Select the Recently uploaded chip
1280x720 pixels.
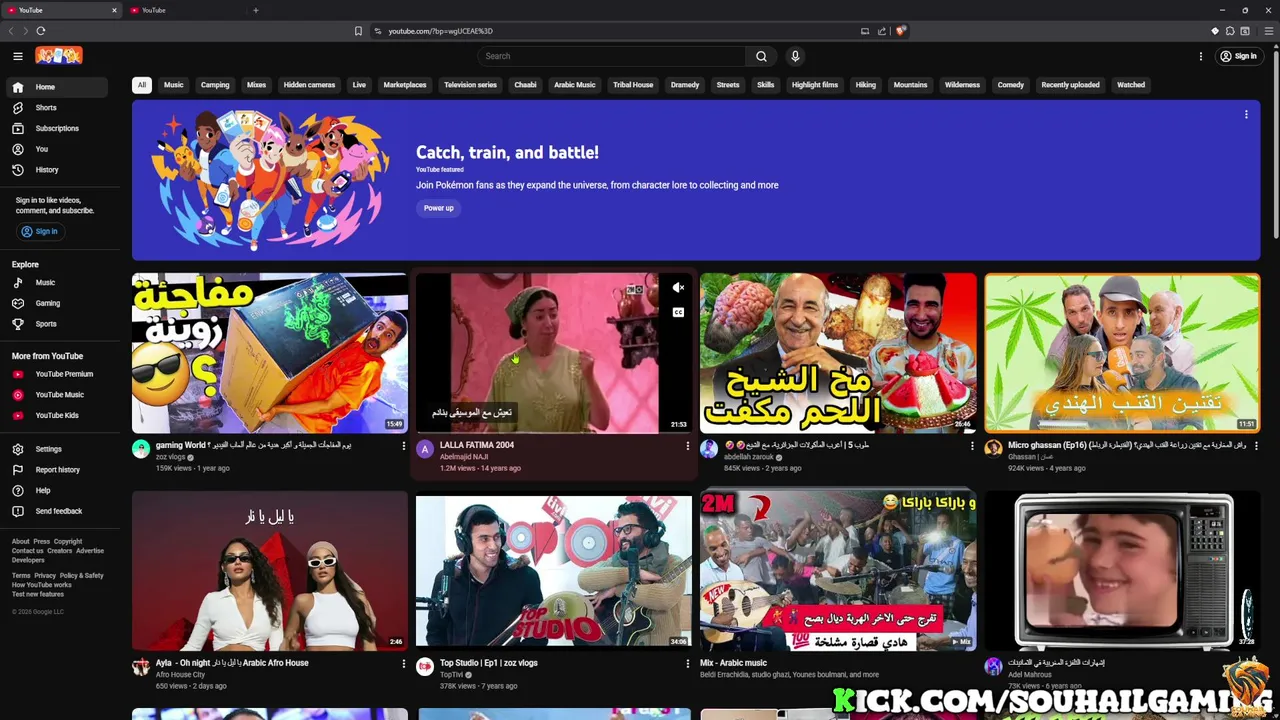[1070, 85]
